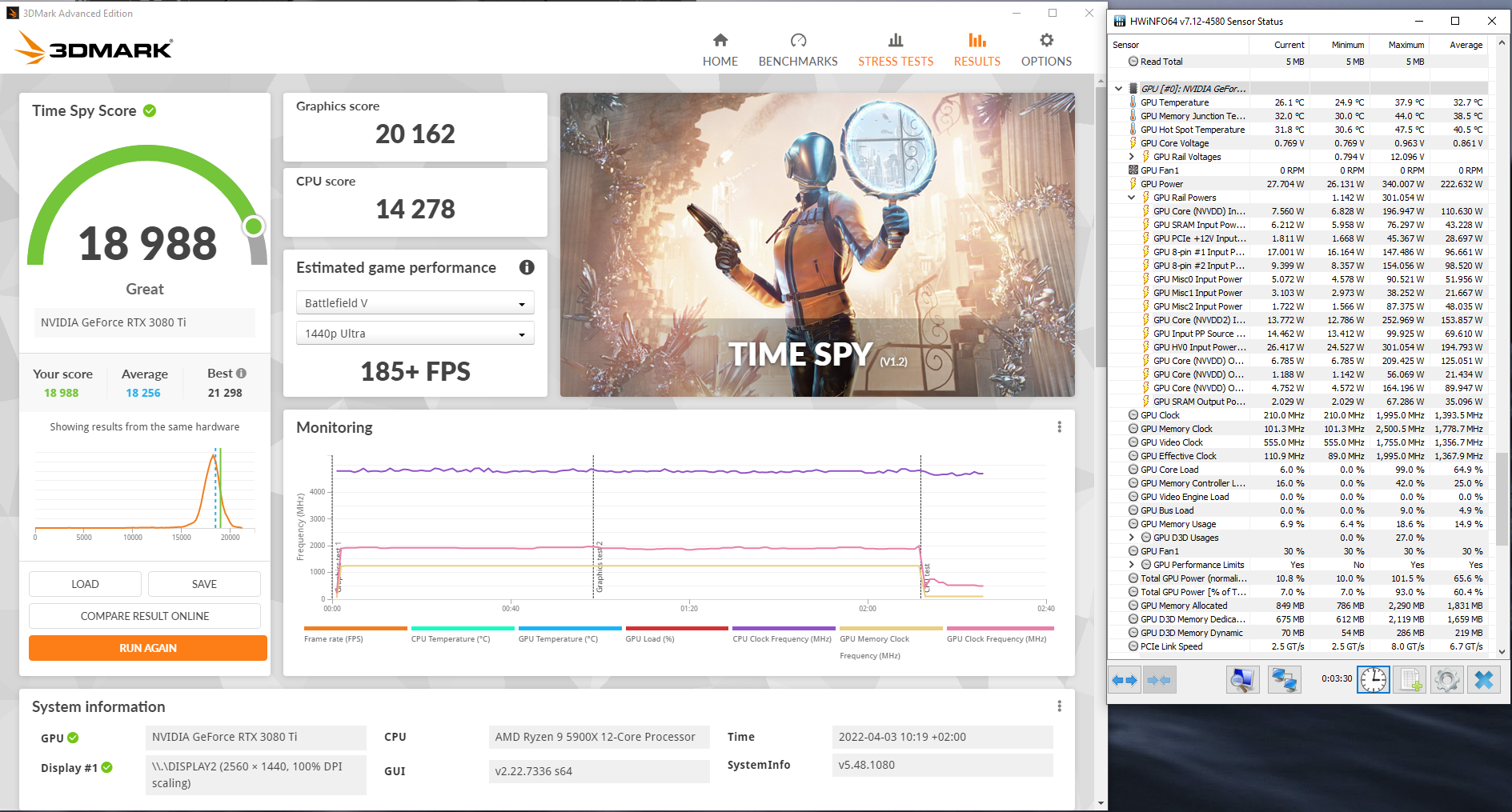This screenshot has width=1512, height=812.
Task: Click the Total GPU Power (normalized) row
Action: [x=1298, y=578]
